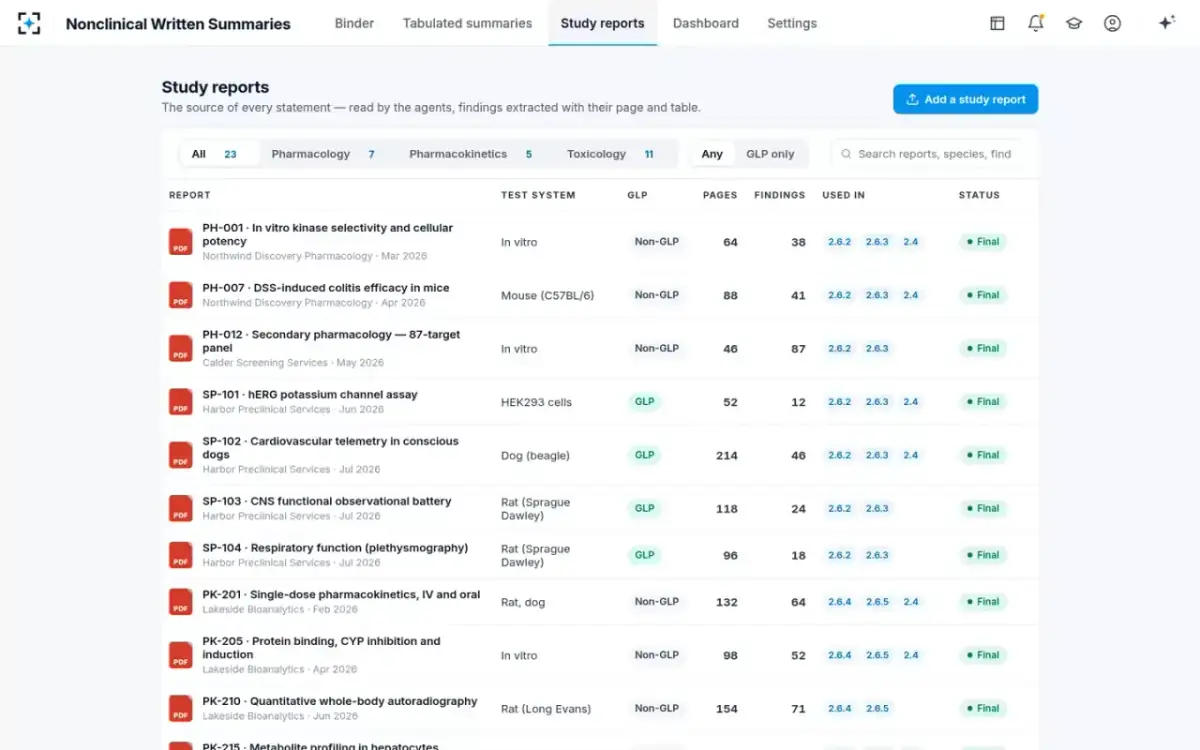Open the PDF icon for PH-012 report
Screen dimensions: 1200x750
[180, 349]
